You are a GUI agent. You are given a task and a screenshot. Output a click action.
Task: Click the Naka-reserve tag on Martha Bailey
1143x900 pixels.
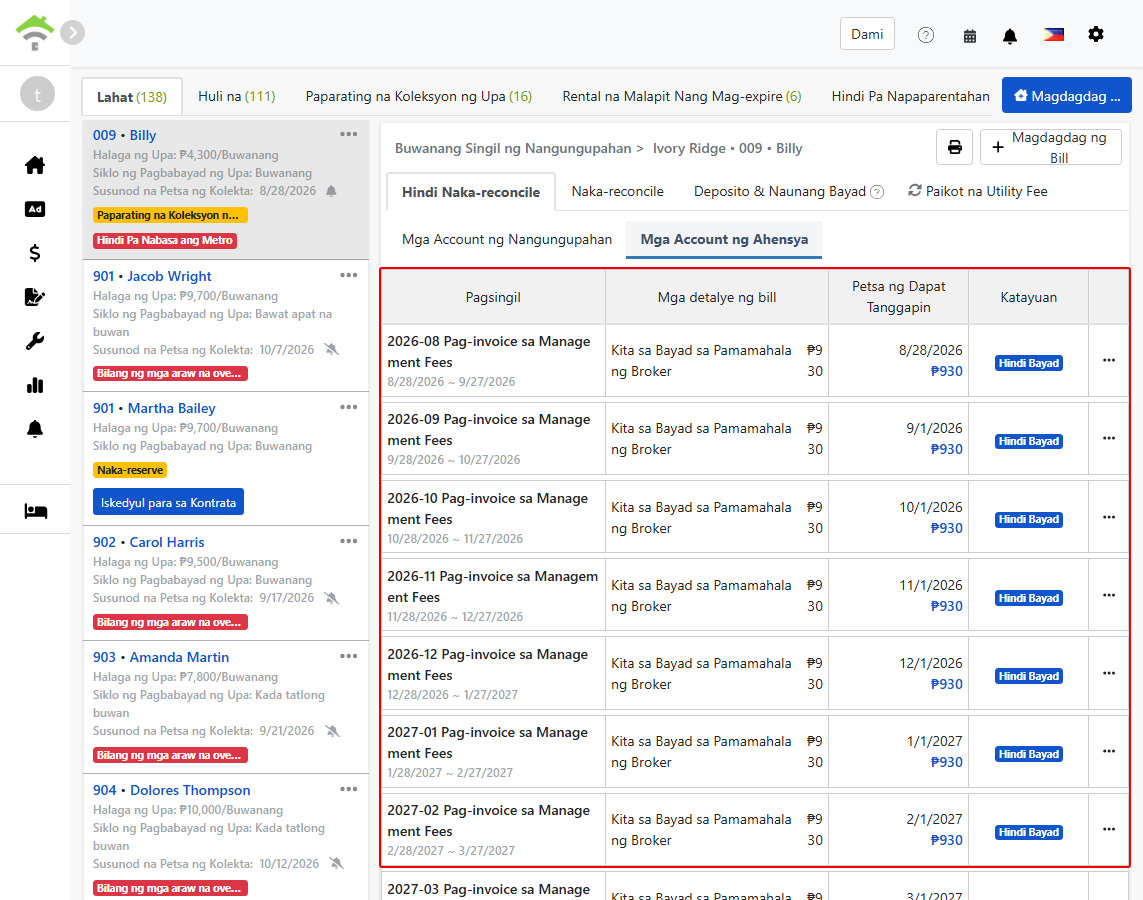click(x=130, y=470)
